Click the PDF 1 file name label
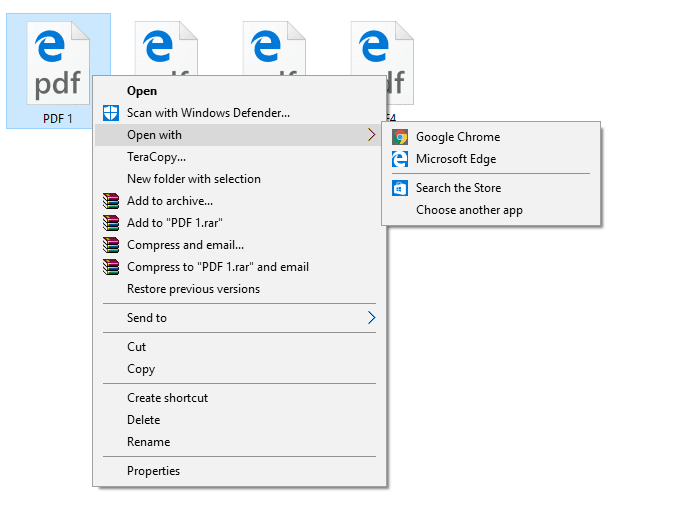This screenshot has height=524, width=695. click(58, 119)
